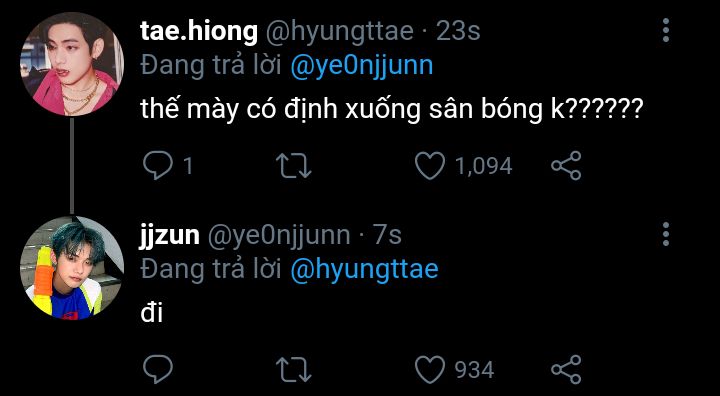720x396 pixels.
Task: Open more options on tae.hiong's tweet
Action: pyautogui.click(x=666, y=31)
